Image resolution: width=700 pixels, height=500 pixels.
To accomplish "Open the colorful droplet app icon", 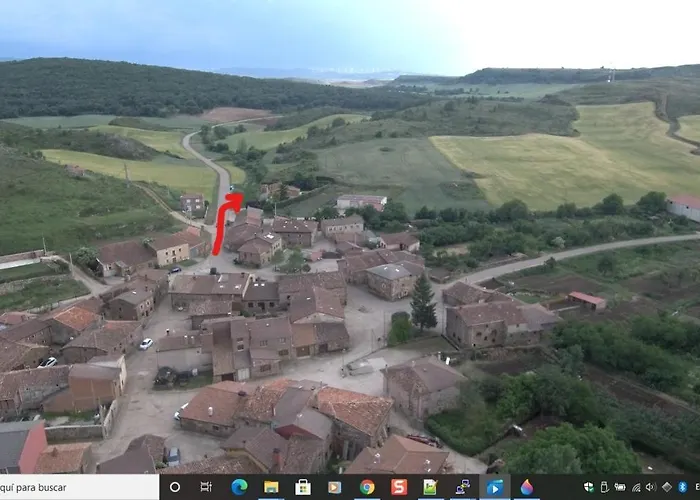I will tap(527, 487).
